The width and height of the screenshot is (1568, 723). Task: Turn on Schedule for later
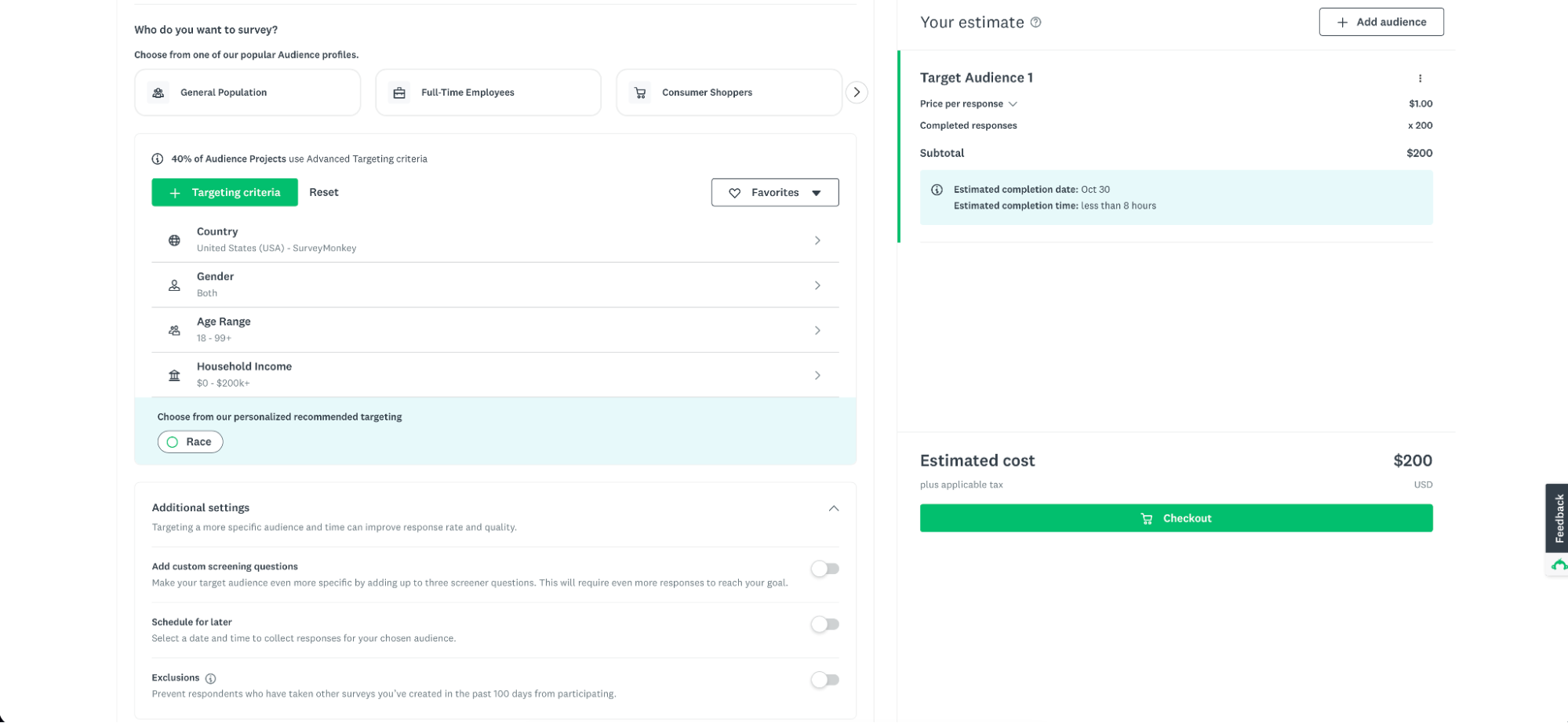pos(824,624)
